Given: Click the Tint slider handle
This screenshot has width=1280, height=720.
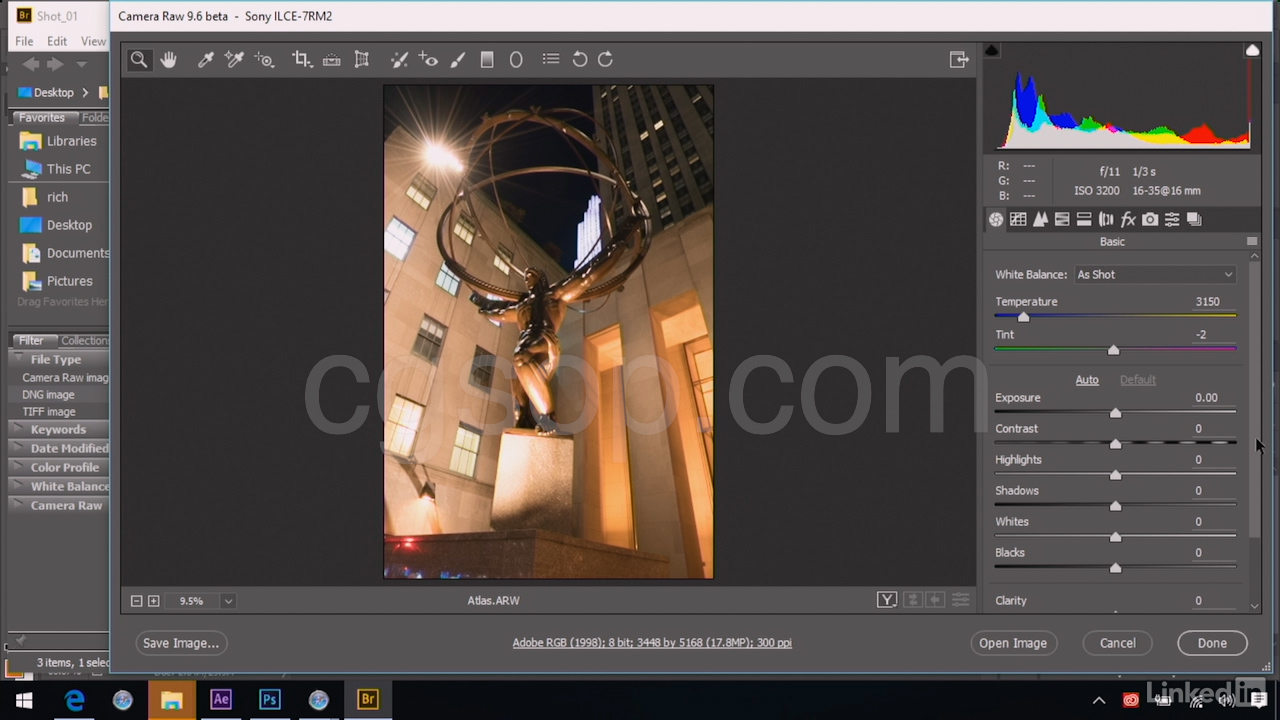Looking at the screenshot, I should (1113, 350).
